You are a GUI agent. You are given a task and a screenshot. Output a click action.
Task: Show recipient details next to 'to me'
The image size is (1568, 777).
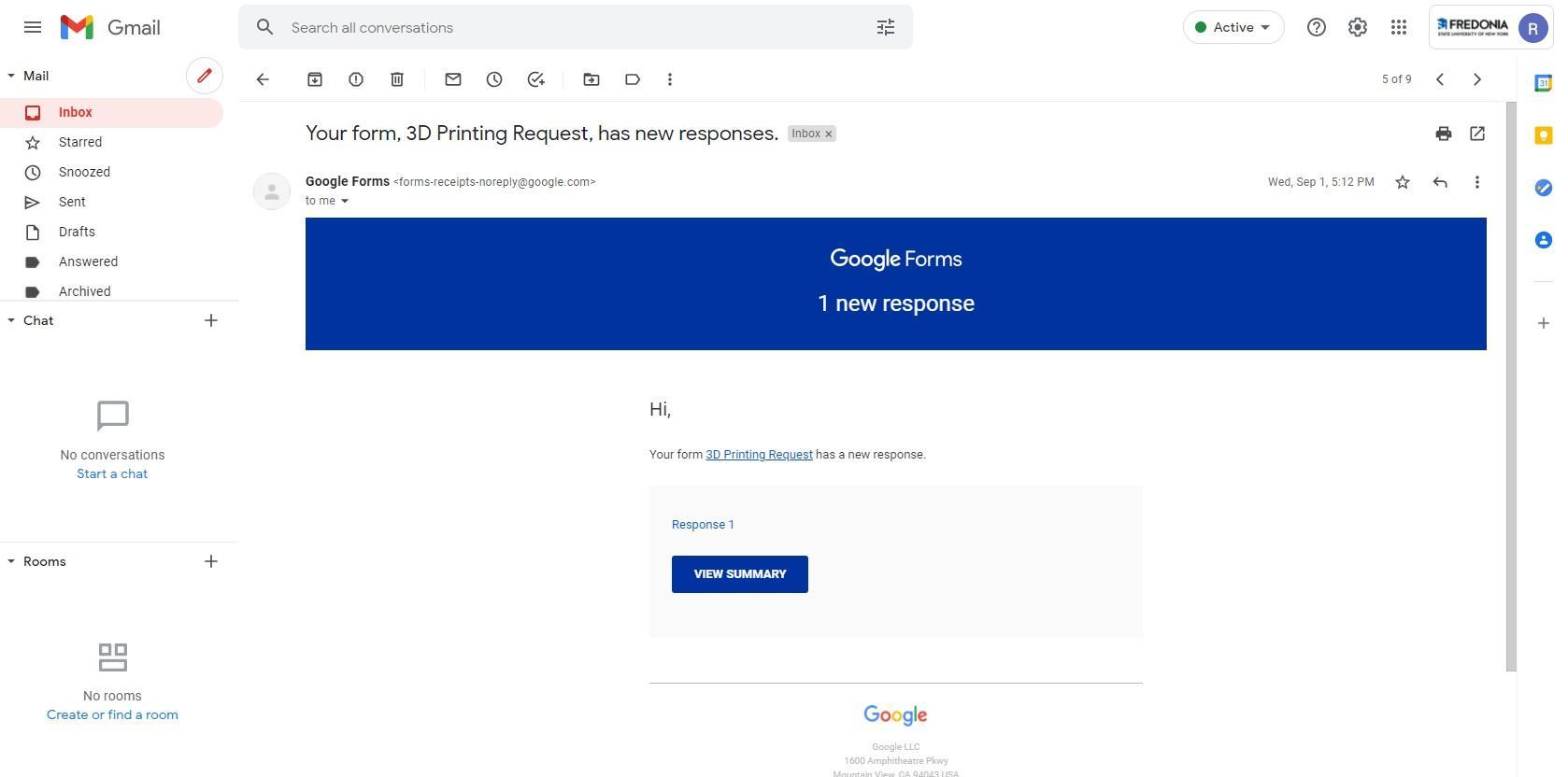[345, 201]
